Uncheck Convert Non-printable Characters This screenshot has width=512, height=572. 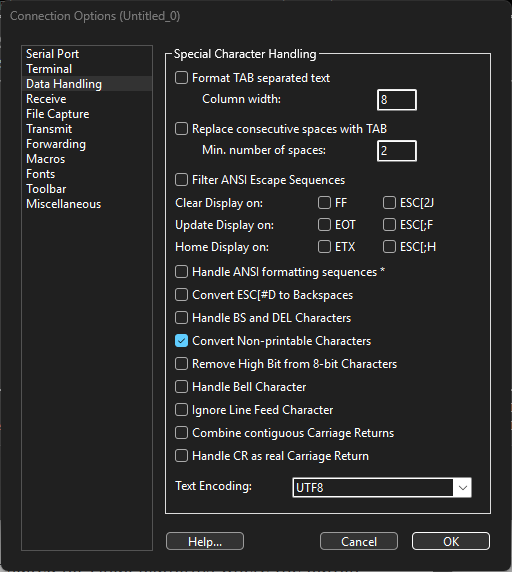coord(181,341)
